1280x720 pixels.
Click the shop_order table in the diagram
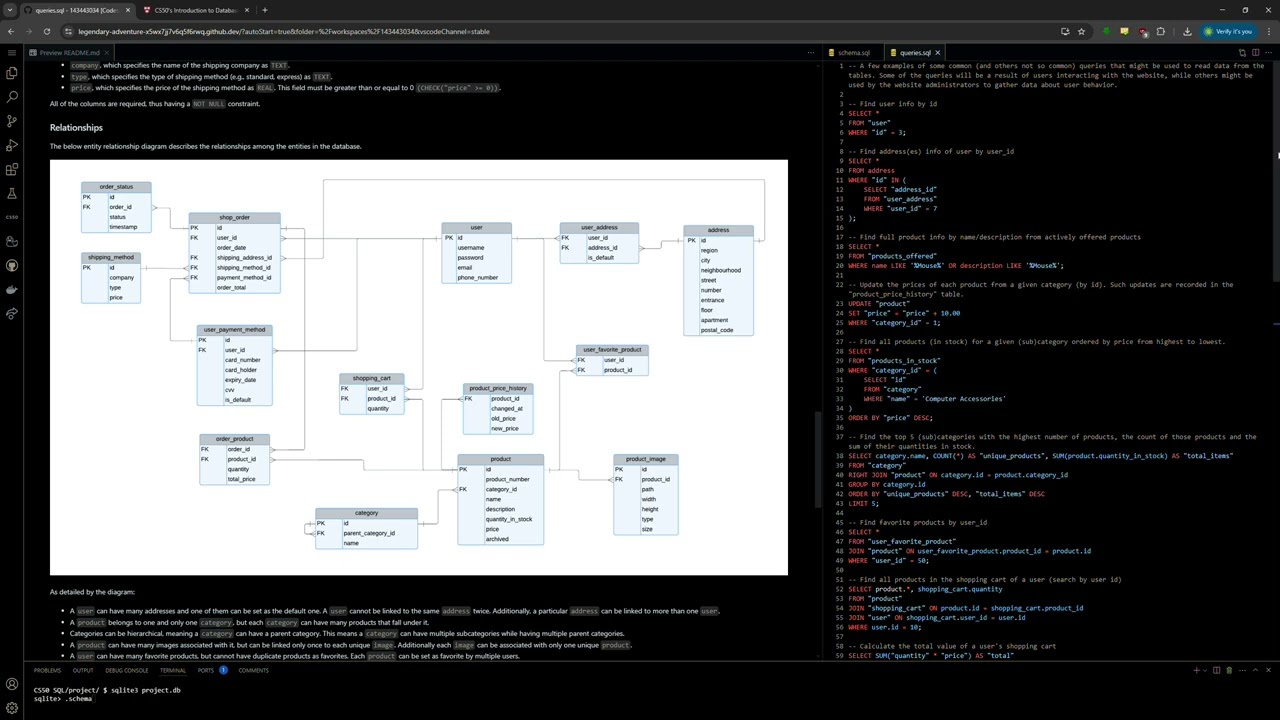click(x=234, y=252)
